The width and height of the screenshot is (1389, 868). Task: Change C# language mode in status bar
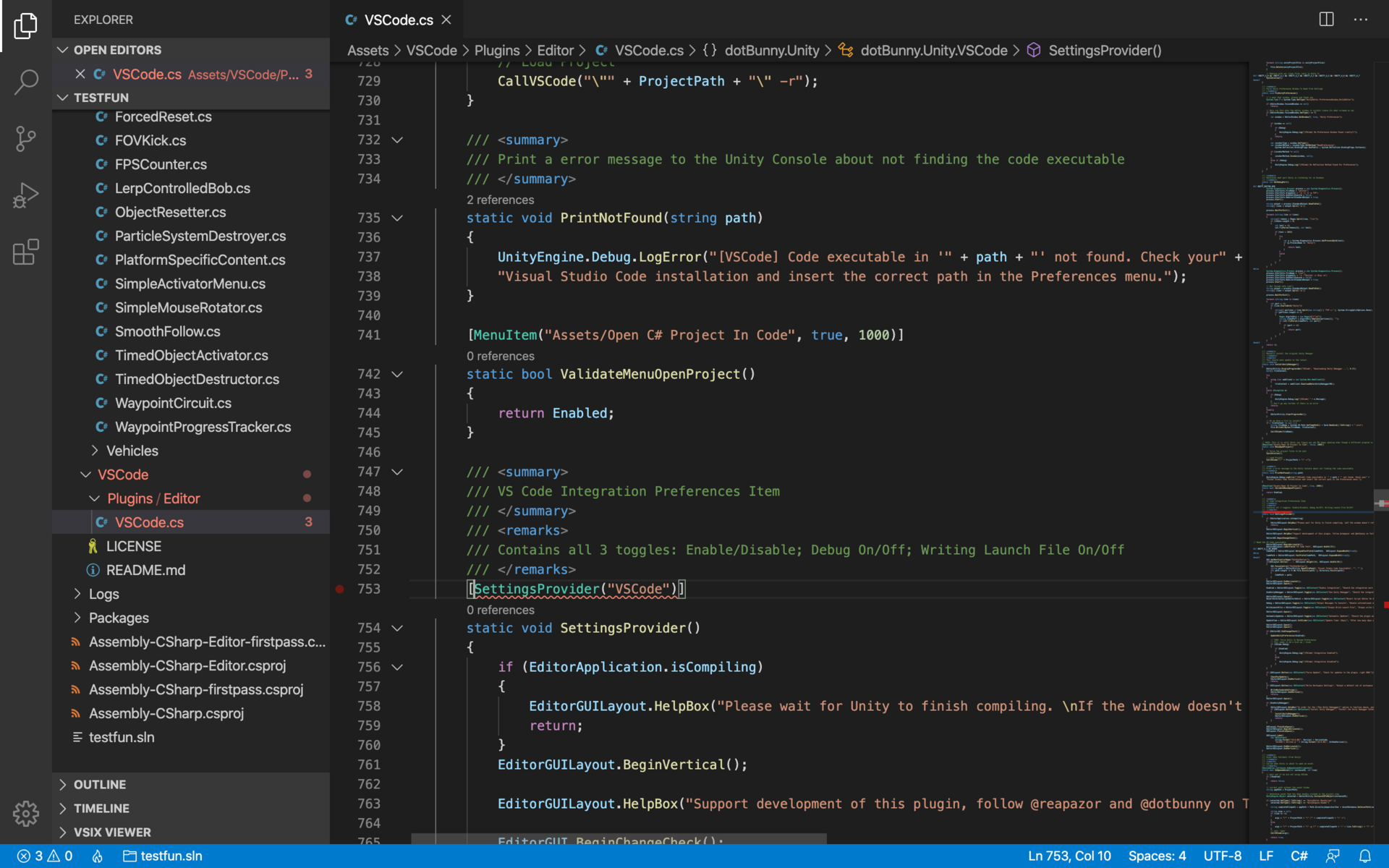[1299, 856]
